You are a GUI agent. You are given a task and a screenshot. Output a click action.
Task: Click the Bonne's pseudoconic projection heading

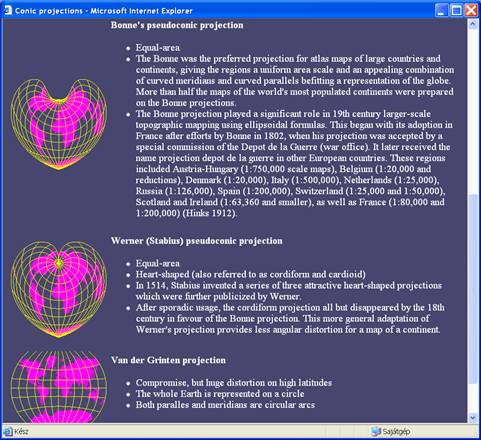(177, 25)
